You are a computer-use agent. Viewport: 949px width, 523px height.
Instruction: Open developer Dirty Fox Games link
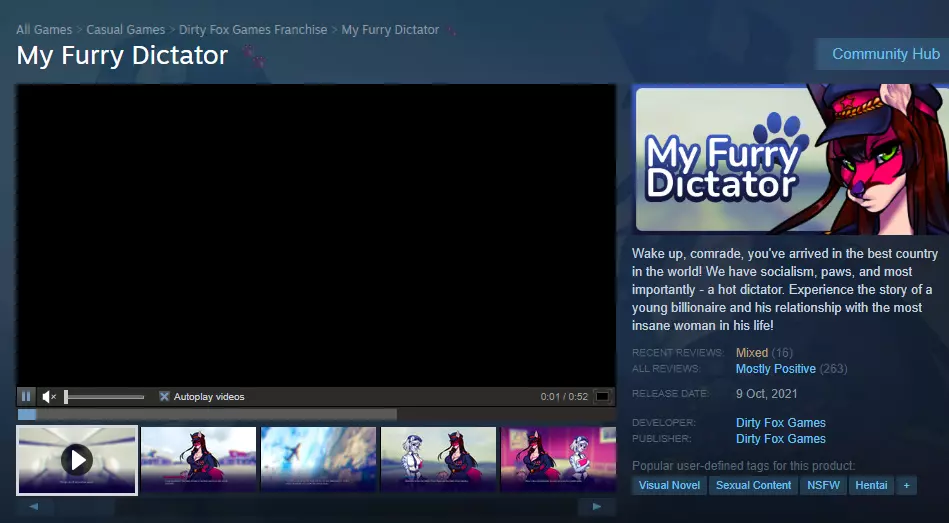(781, 423)
